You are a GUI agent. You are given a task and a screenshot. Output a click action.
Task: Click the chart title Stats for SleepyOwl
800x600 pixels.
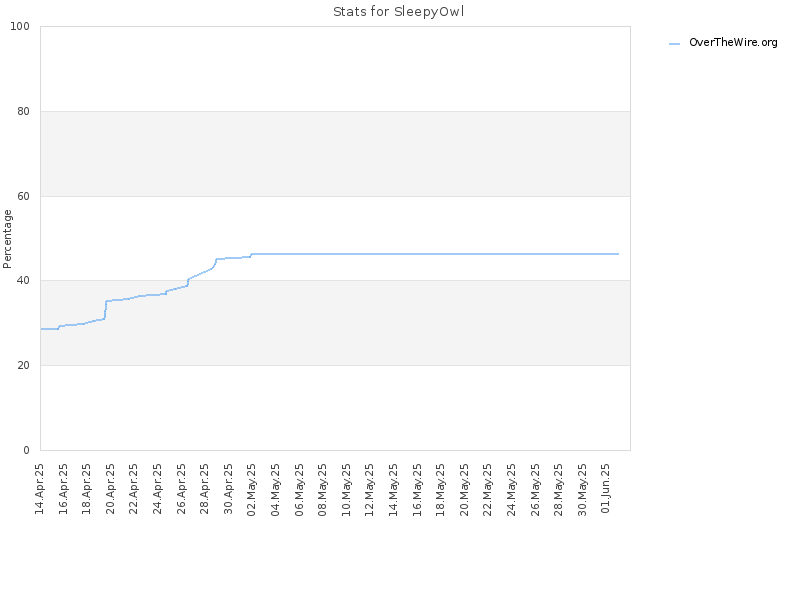[398, 11]
